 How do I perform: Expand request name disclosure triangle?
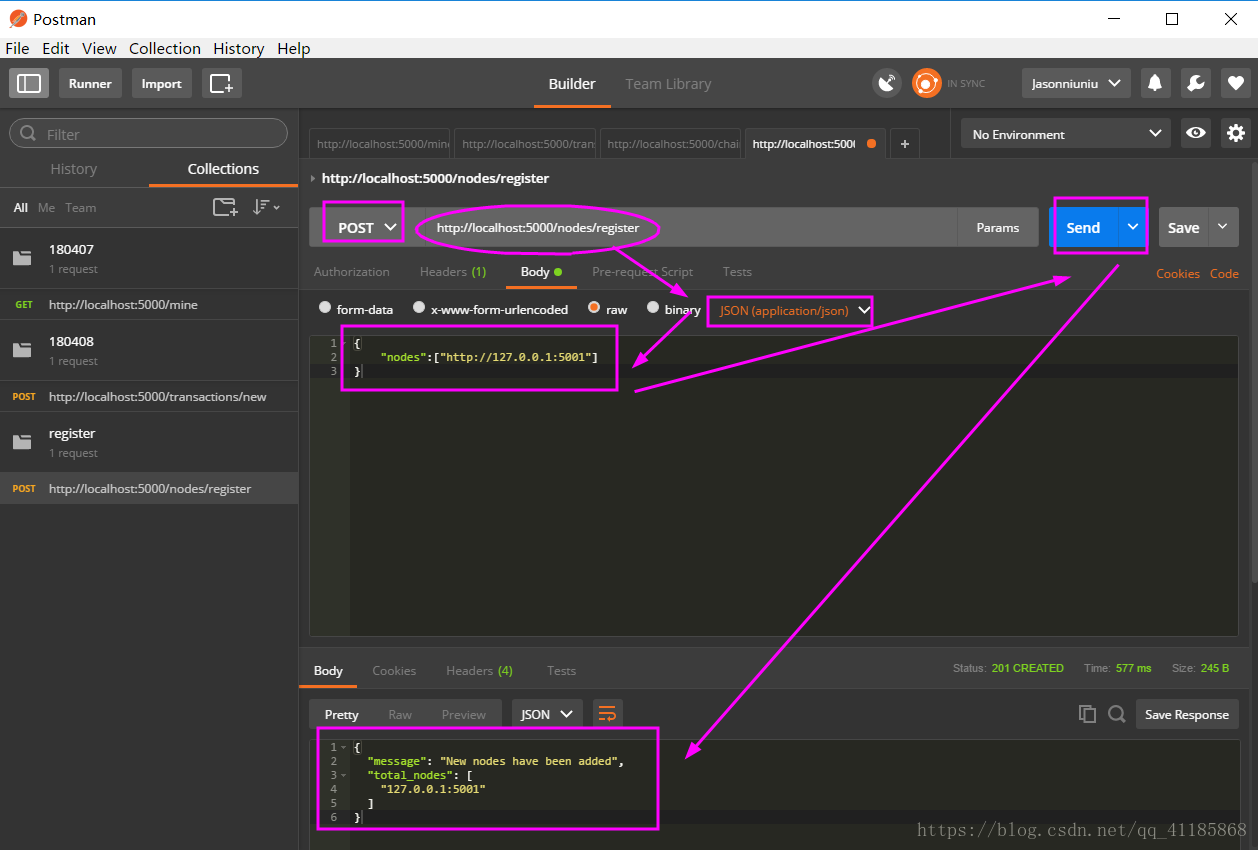(x=313, y=178)
